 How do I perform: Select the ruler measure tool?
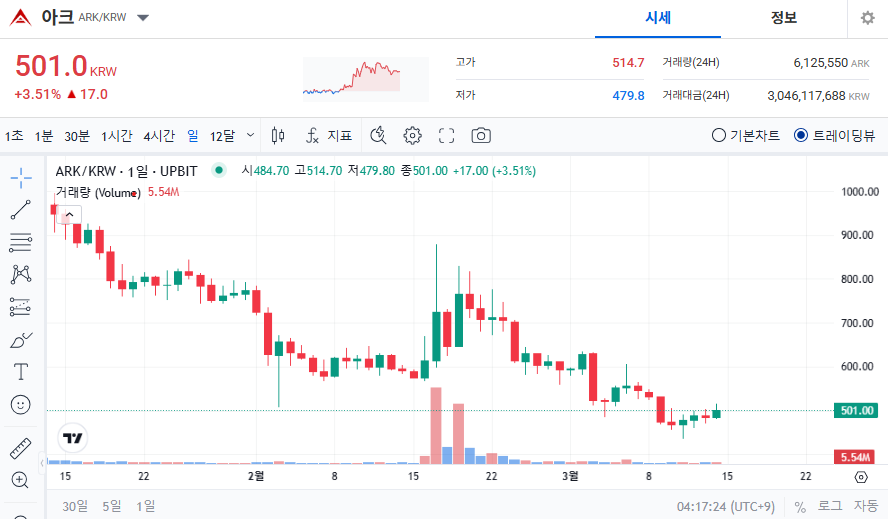coord(21,448)
